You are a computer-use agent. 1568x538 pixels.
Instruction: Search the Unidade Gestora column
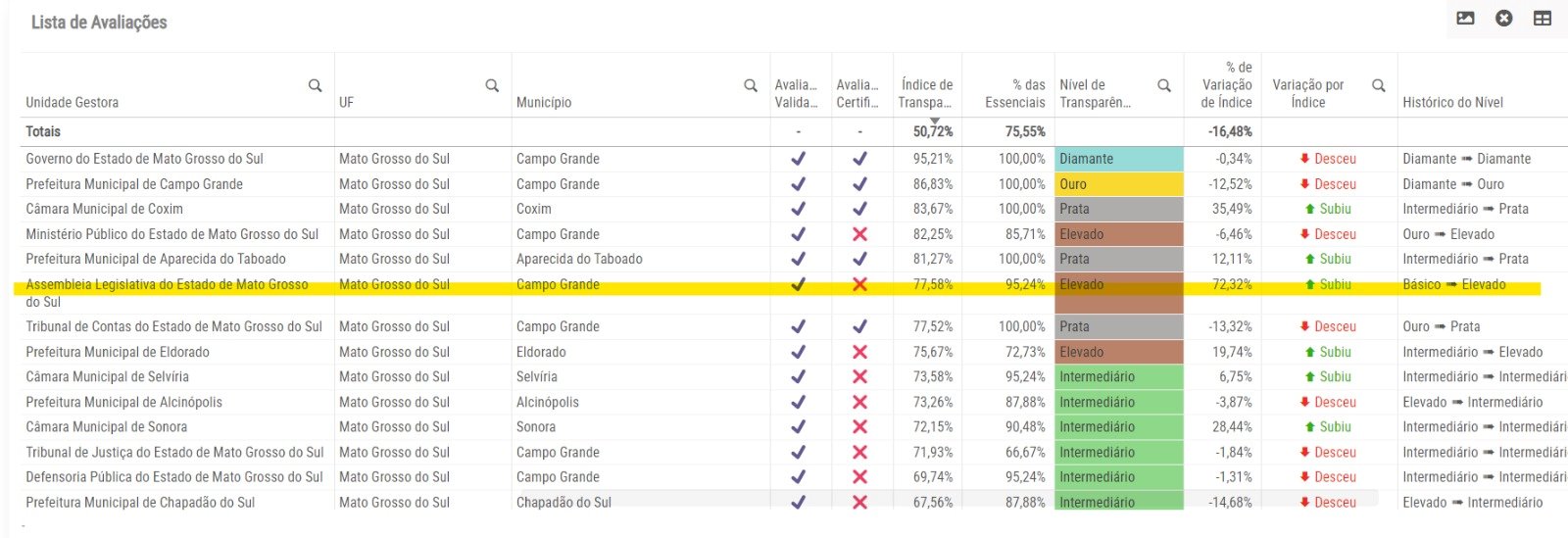(x=315, y=86)
